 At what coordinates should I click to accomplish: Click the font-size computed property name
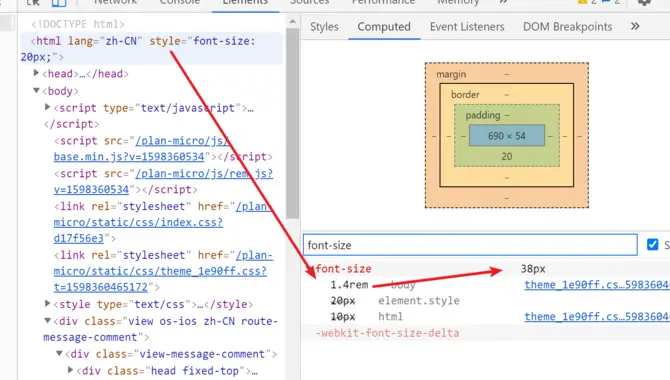343,269
